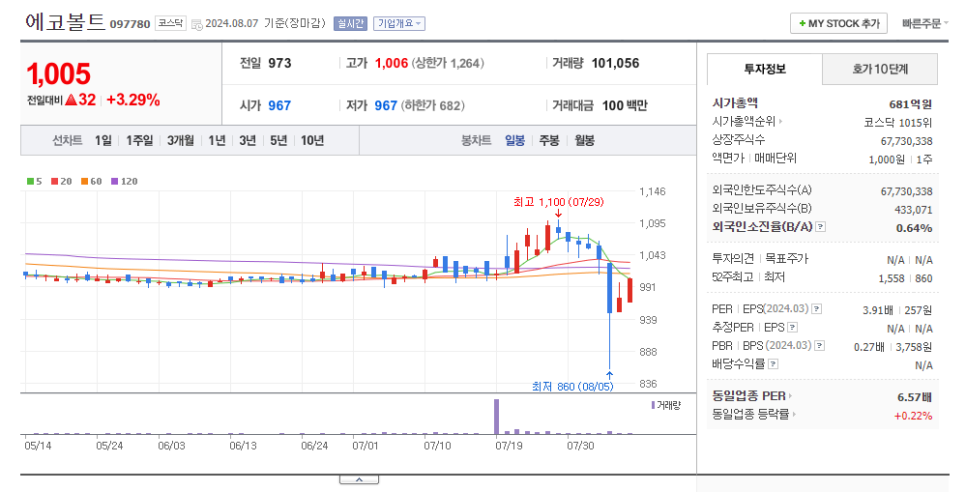Click 거래대금 value 100 백만

(x=625, y=105)
